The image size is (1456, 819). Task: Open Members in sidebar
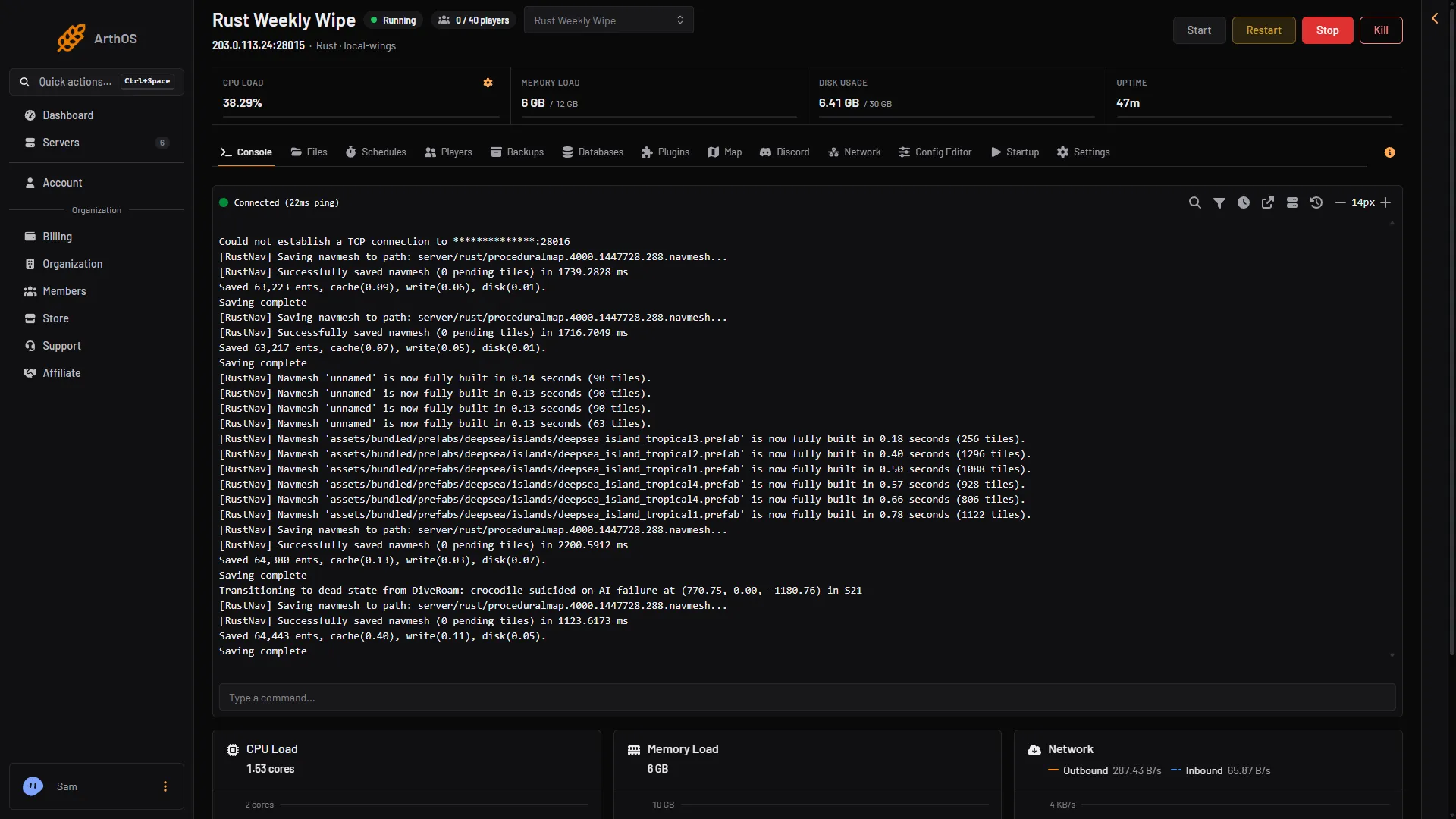96,291
